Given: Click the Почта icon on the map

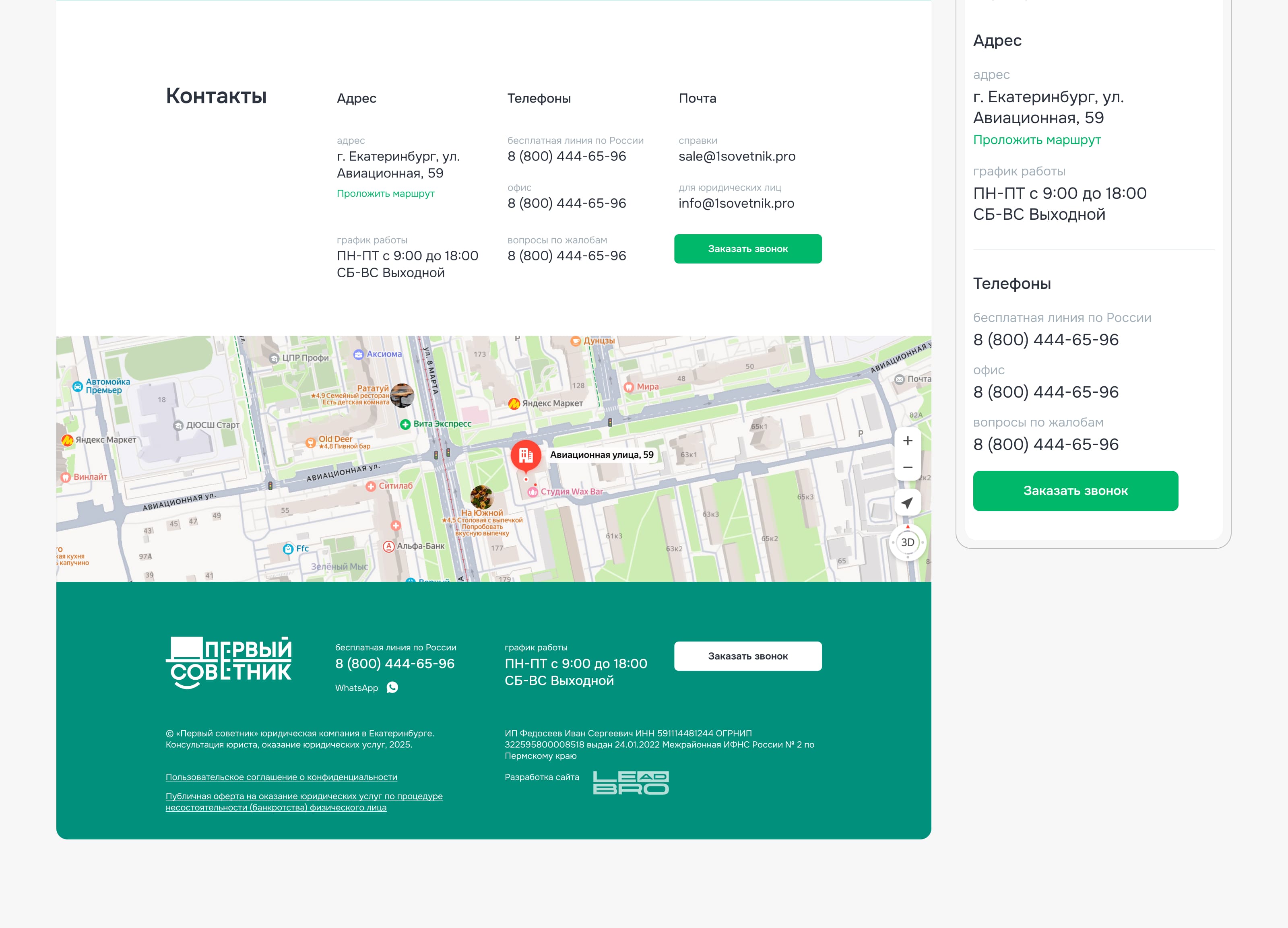Looking at the screenshot, I should pos(899,379).
